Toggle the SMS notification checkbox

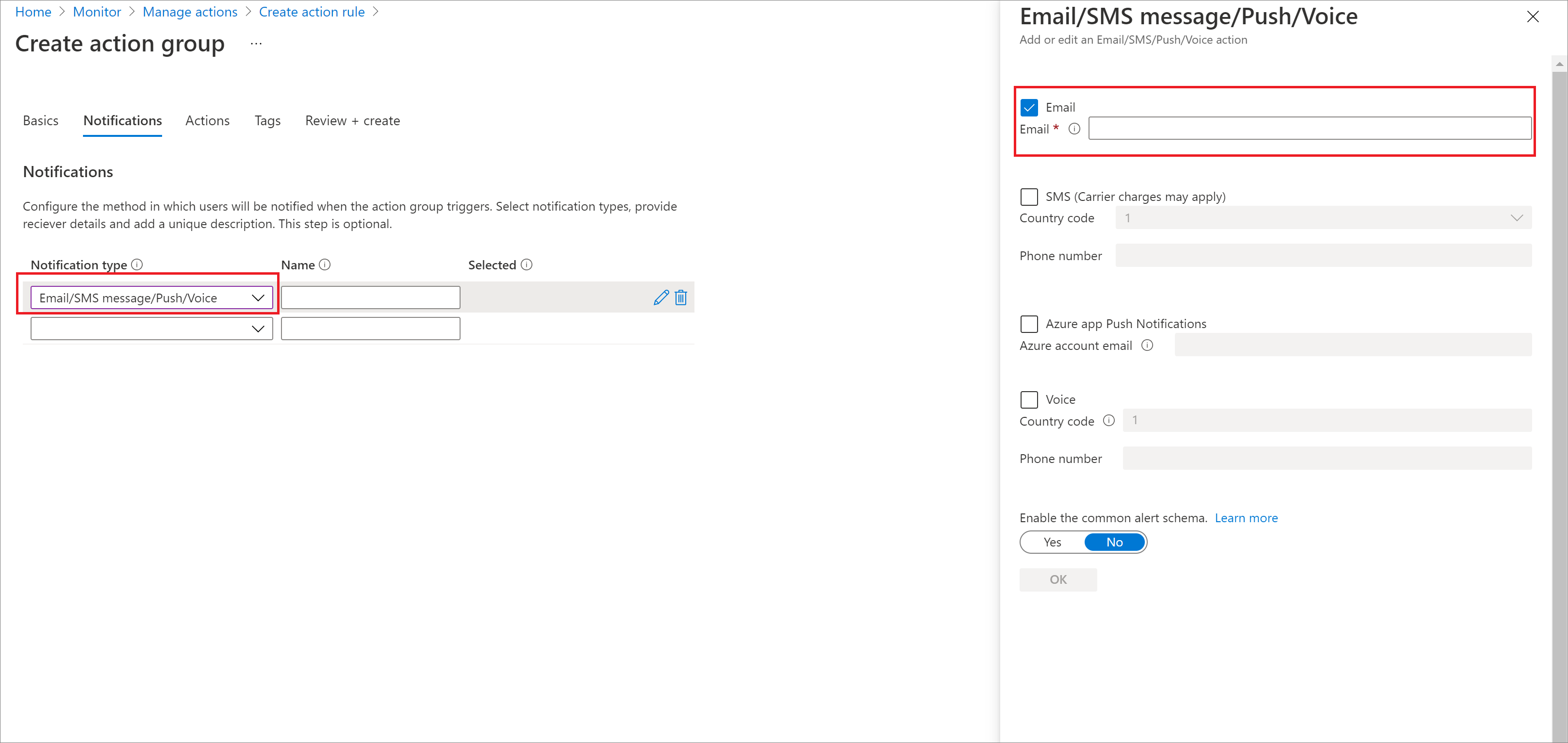click(1029, 196)
